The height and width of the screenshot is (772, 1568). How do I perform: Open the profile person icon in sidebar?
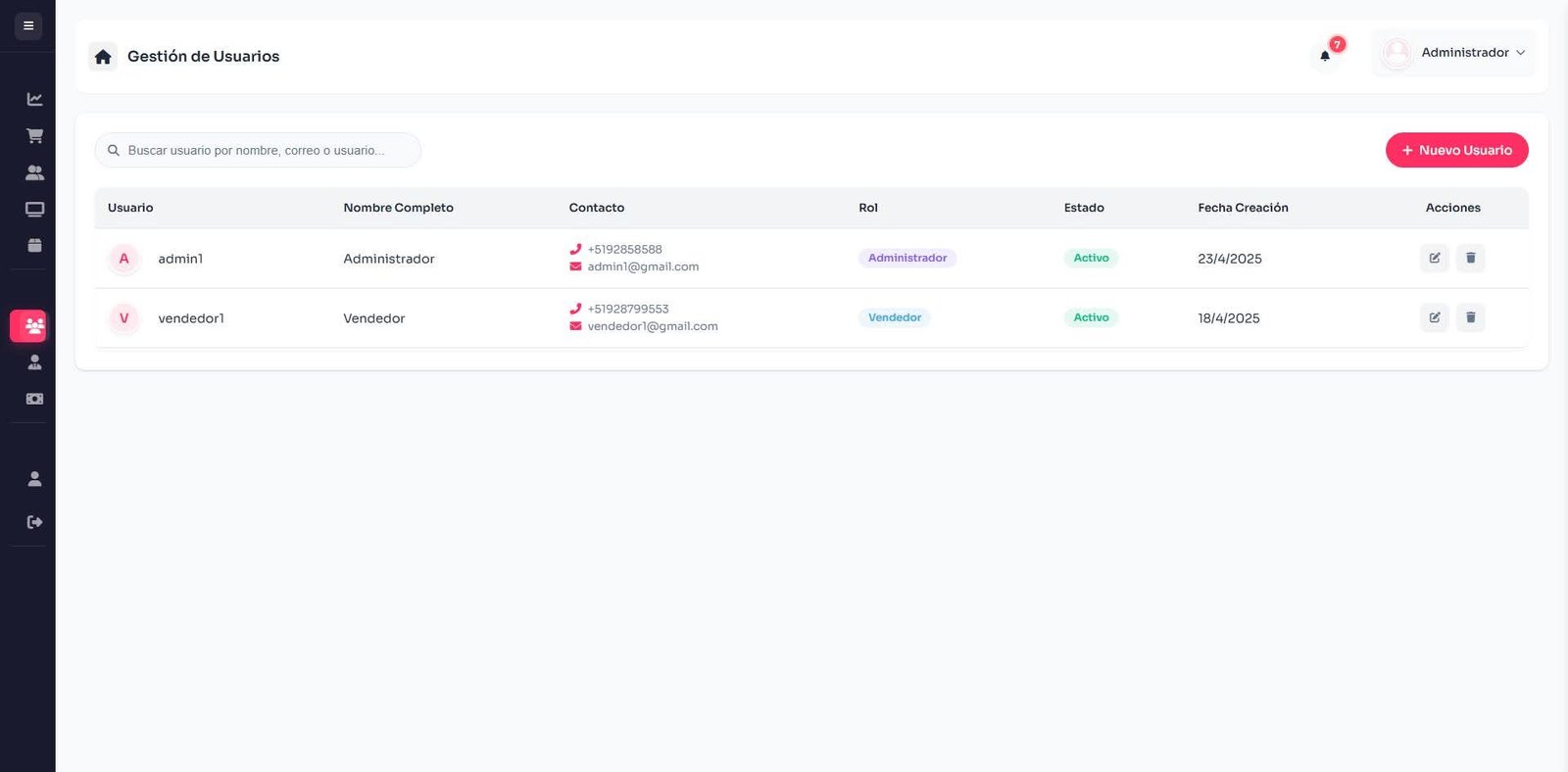click(34, 479)
